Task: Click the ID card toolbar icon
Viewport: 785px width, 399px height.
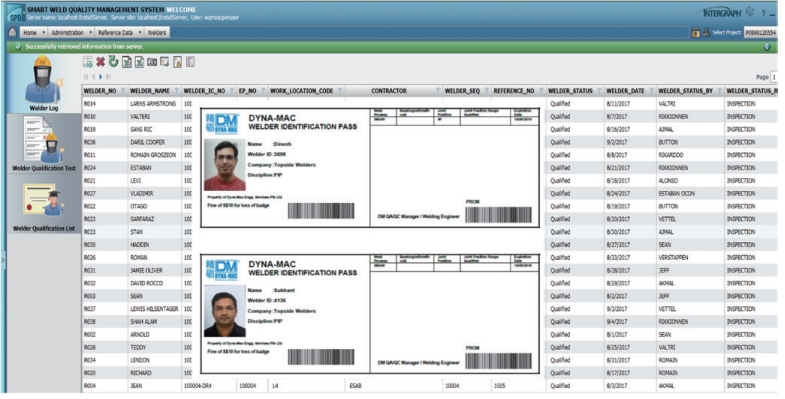Action: [x=152, y=62]
